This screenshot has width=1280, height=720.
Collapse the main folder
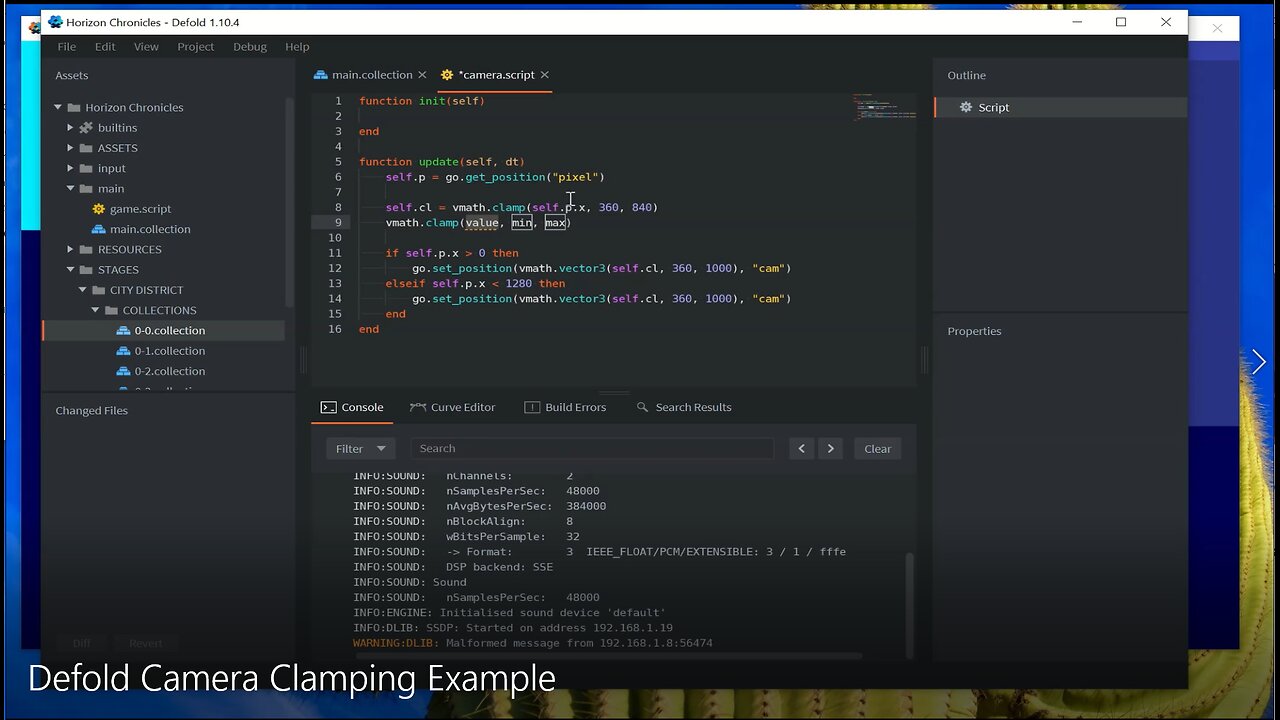[x=70, y=188]
